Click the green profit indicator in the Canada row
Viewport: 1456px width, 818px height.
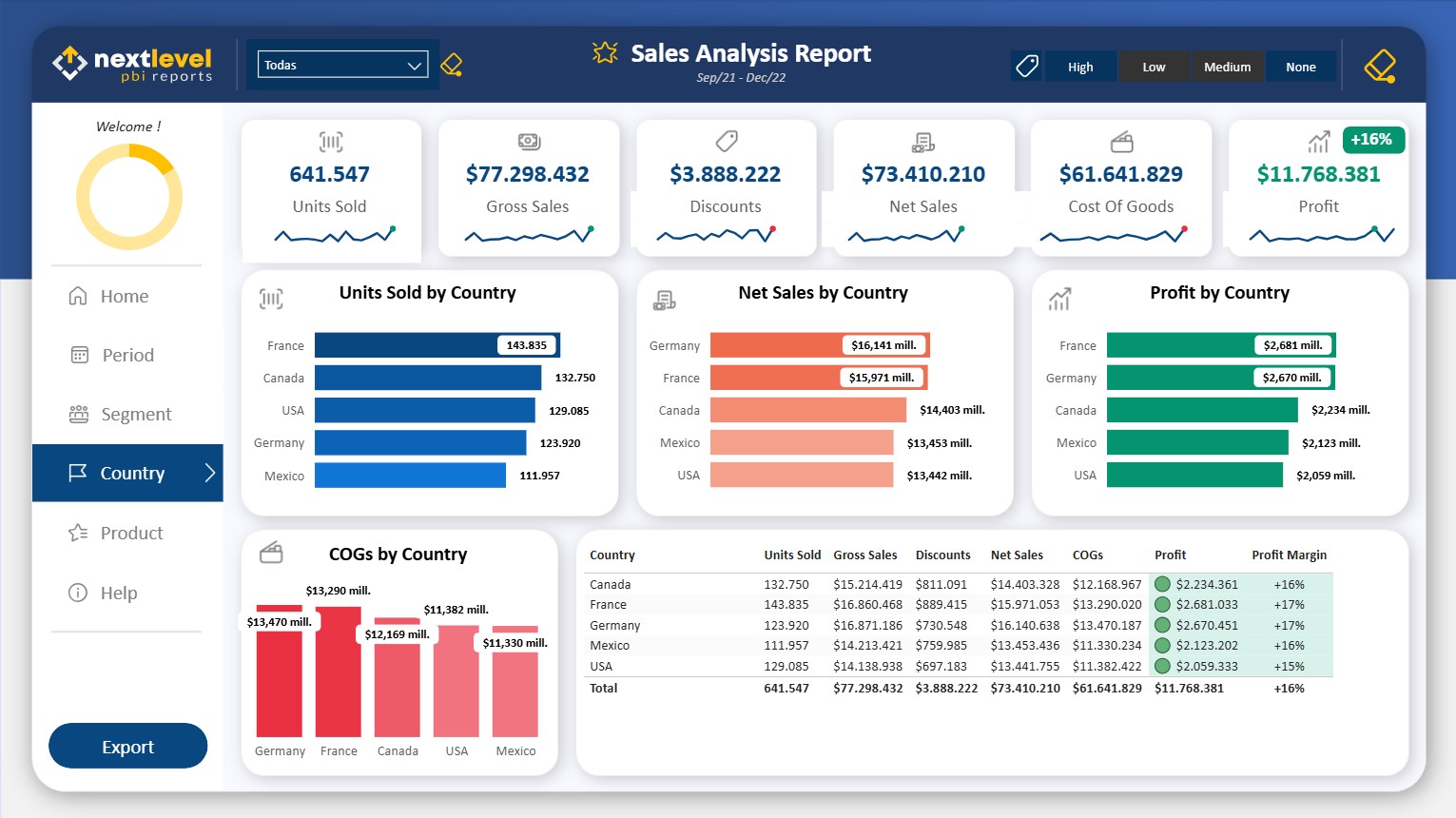pyautogui.click(x=1162, y=584)
